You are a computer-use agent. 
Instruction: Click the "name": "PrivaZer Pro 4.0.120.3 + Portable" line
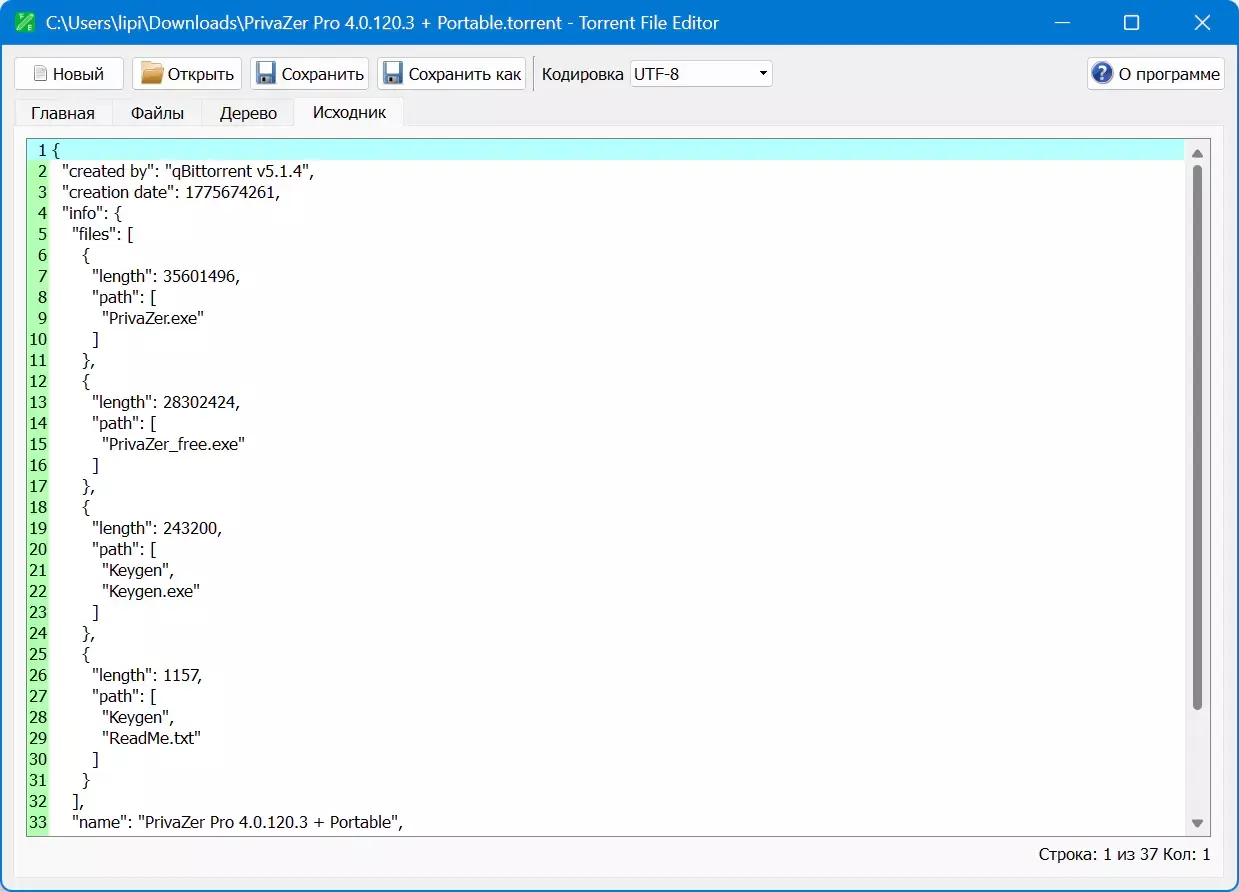(x=237, y=822)
